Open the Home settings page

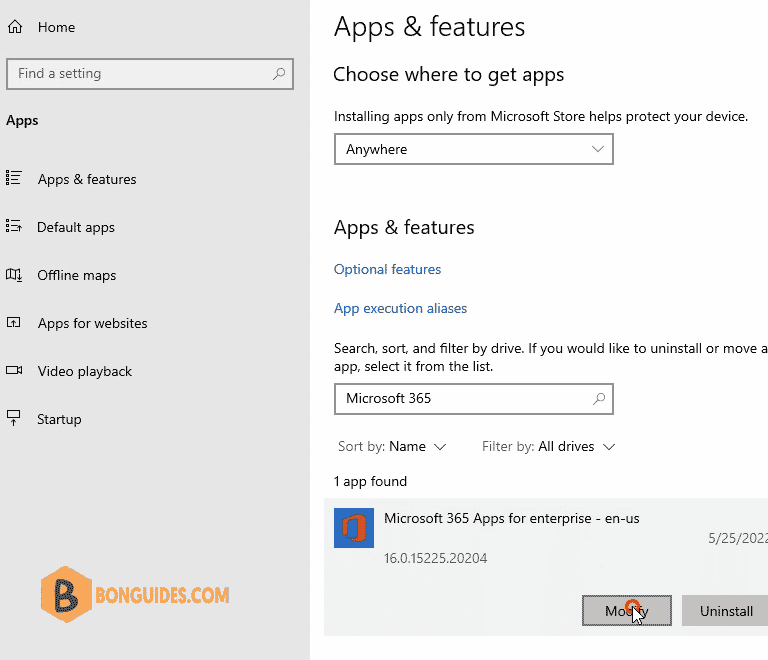click(x=56, y=27)
